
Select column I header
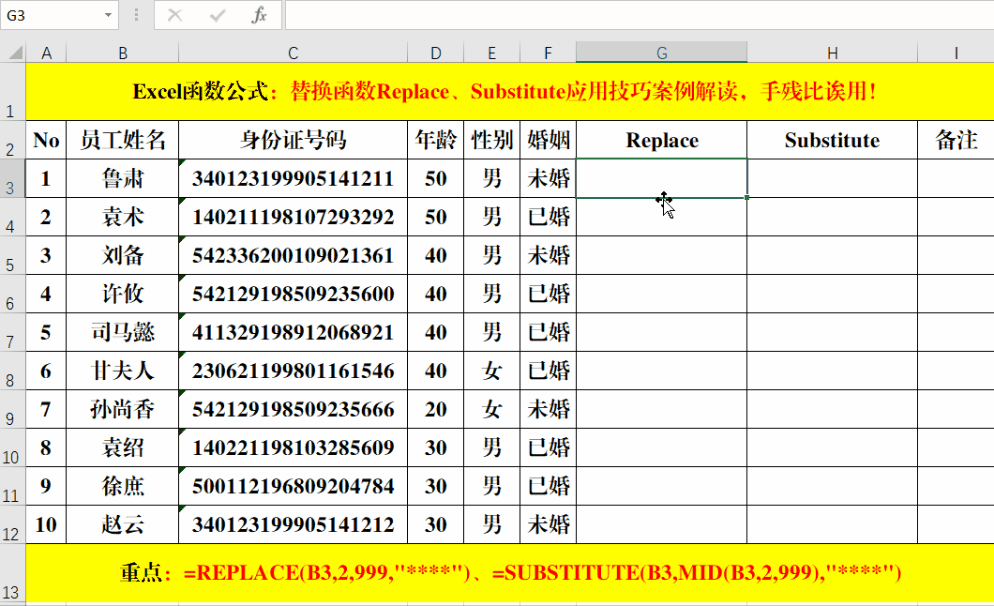coord(956,53)
